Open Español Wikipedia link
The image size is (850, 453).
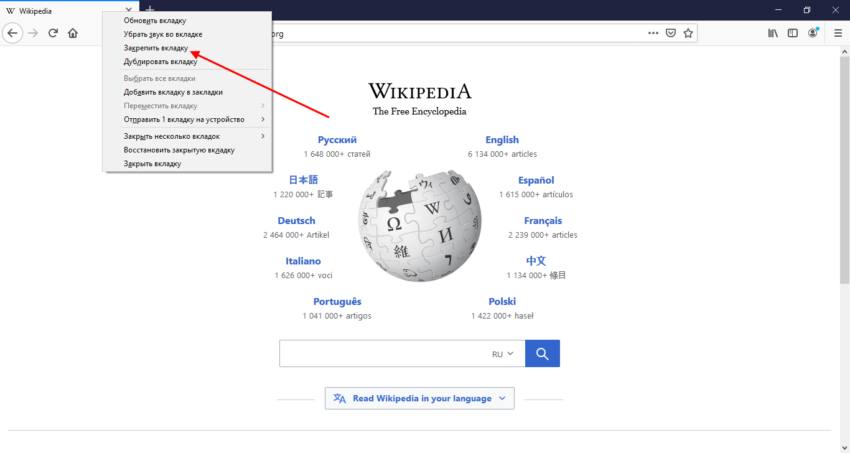click(536, 180)
